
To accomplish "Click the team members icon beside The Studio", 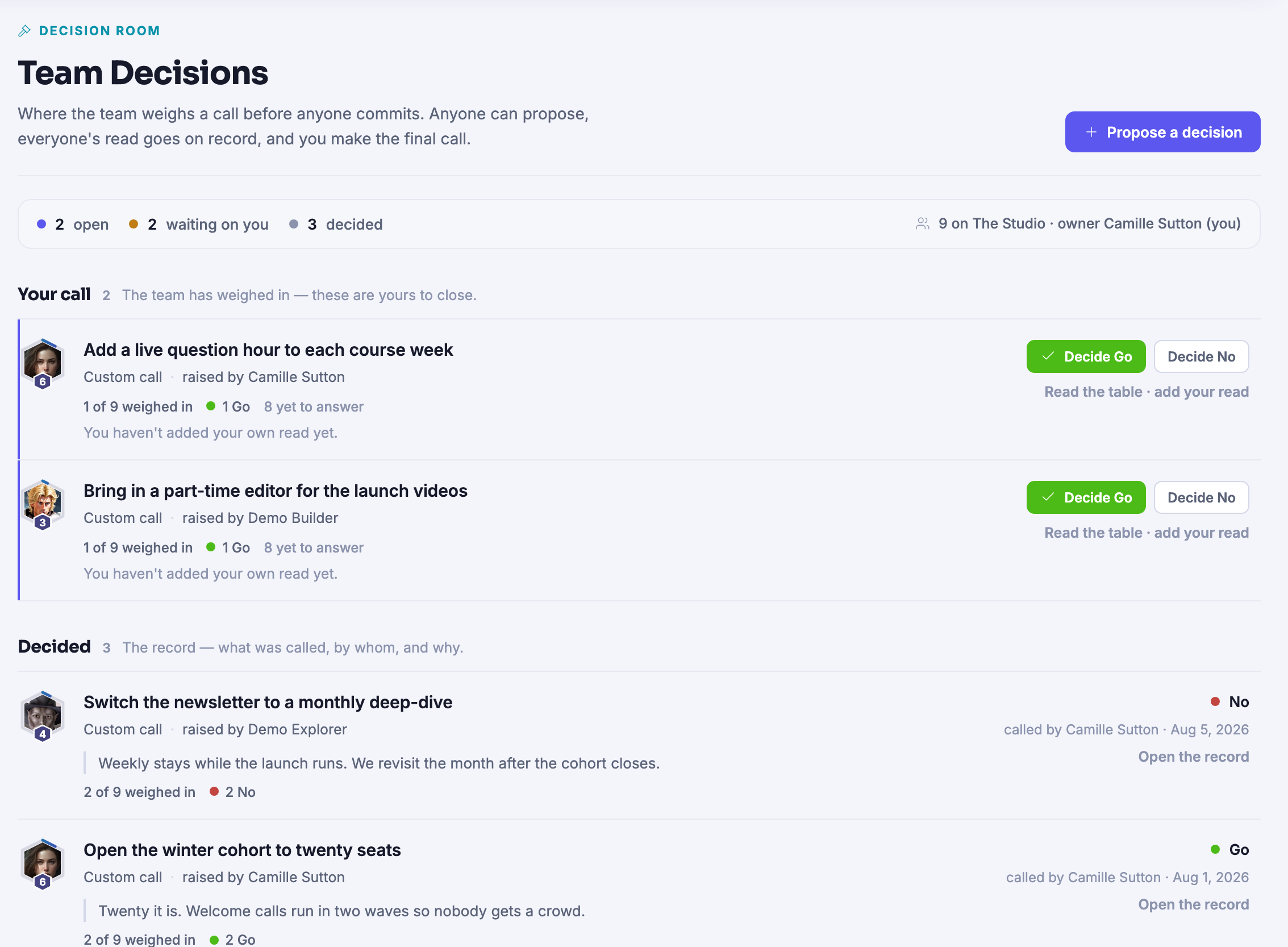I will pyautogui.click(x=923, y=224).
